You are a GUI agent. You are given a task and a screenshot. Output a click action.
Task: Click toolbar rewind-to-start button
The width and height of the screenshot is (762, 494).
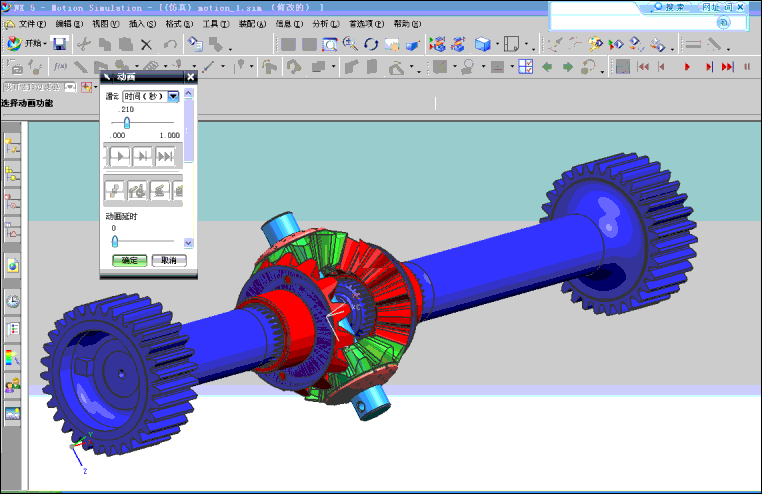pos(643,67)
